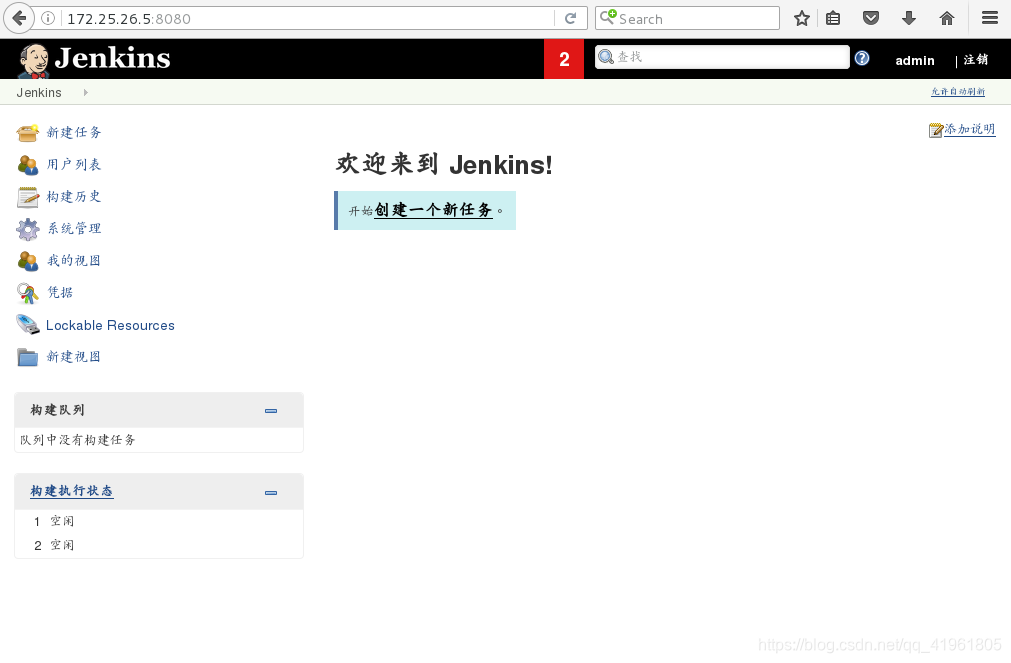The image size is (1011, 663).
Task: Open the Lockable Resources link
Action: [110, 325]
